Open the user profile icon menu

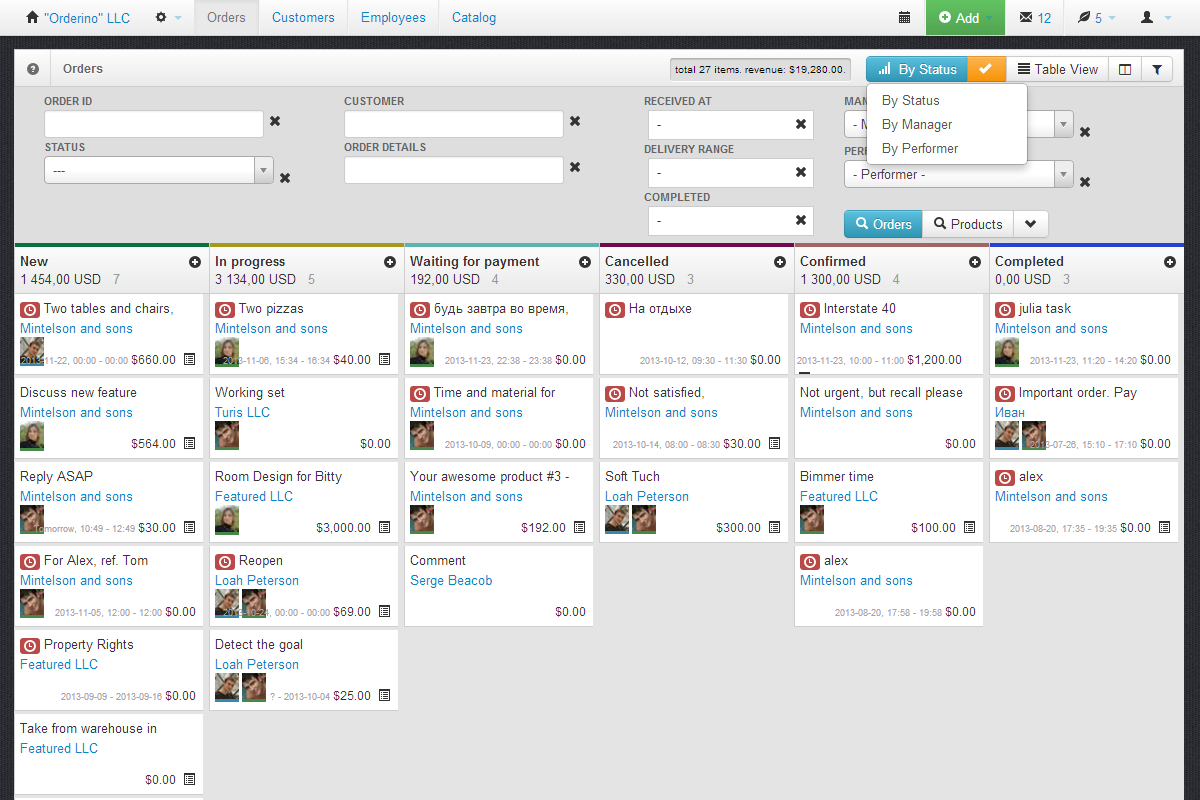coord(1156,18)
